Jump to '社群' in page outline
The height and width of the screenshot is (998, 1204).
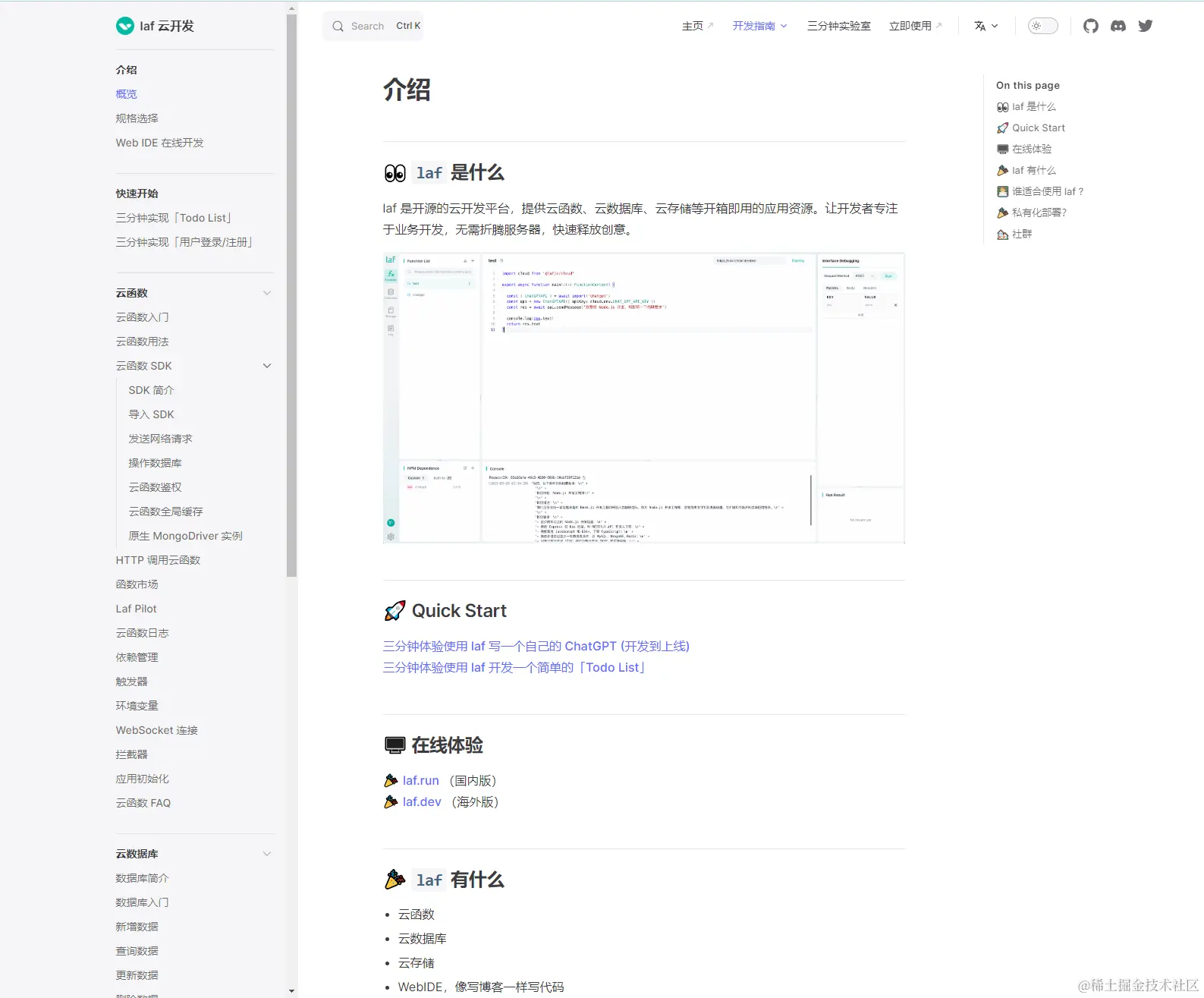coord(1014,235)
